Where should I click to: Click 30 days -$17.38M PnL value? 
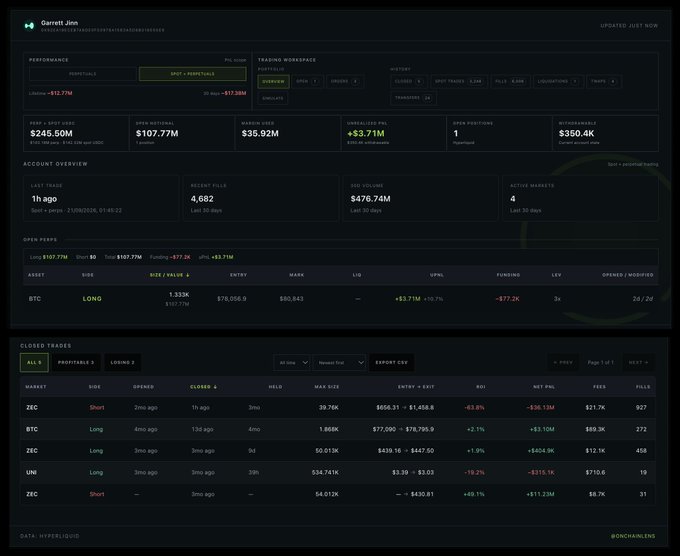click(x=234, y=93)
